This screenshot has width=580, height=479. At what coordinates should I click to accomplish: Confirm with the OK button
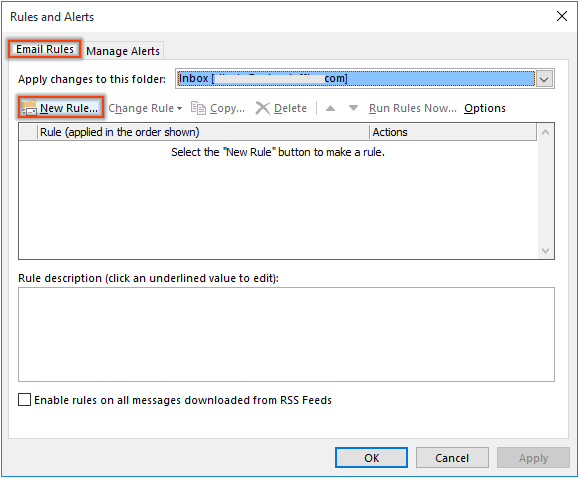pyautogui.click(x=371, y=458)
